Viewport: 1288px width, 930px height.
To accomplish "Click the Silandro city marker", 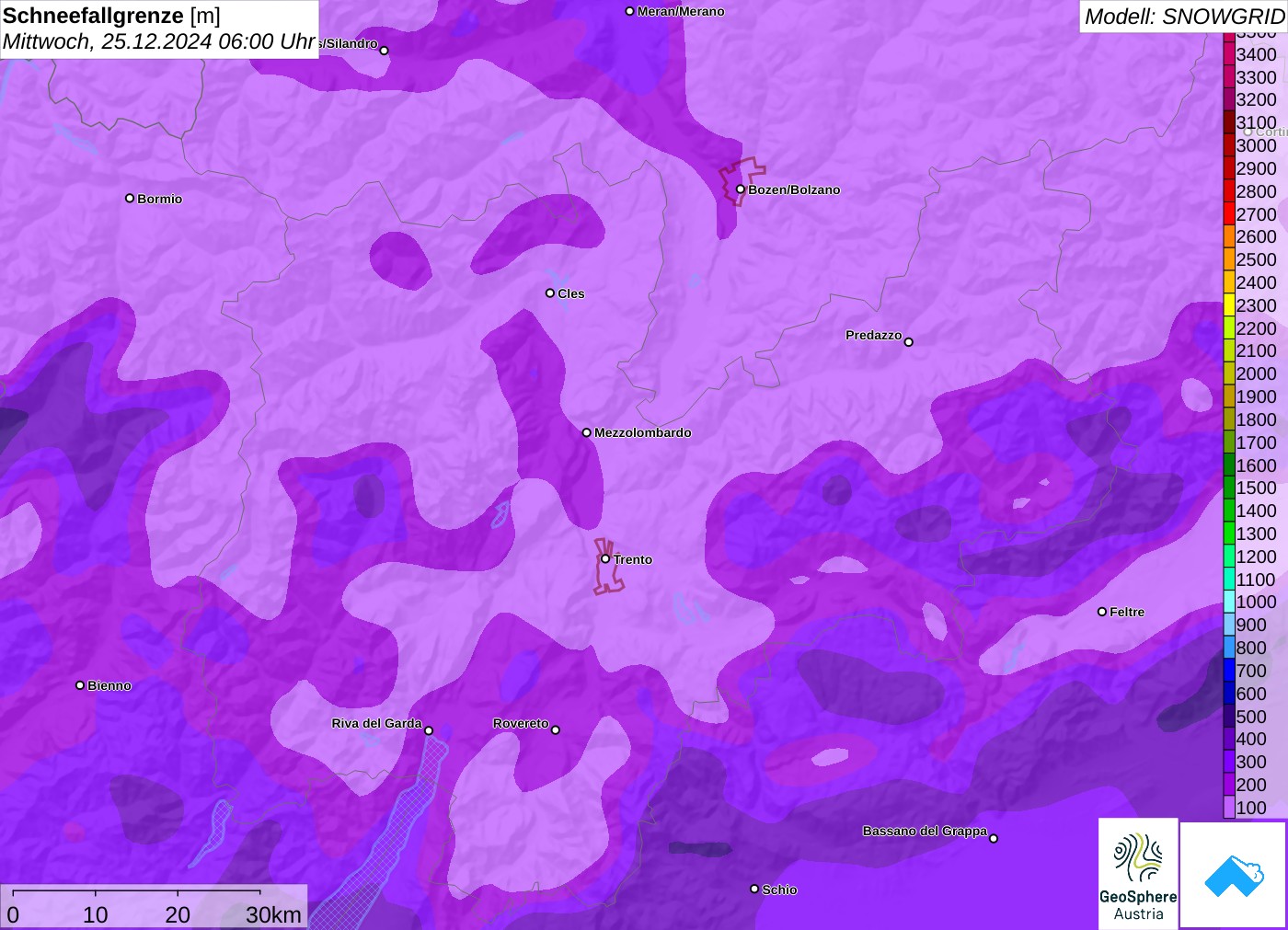I will [x=385, y=51].
